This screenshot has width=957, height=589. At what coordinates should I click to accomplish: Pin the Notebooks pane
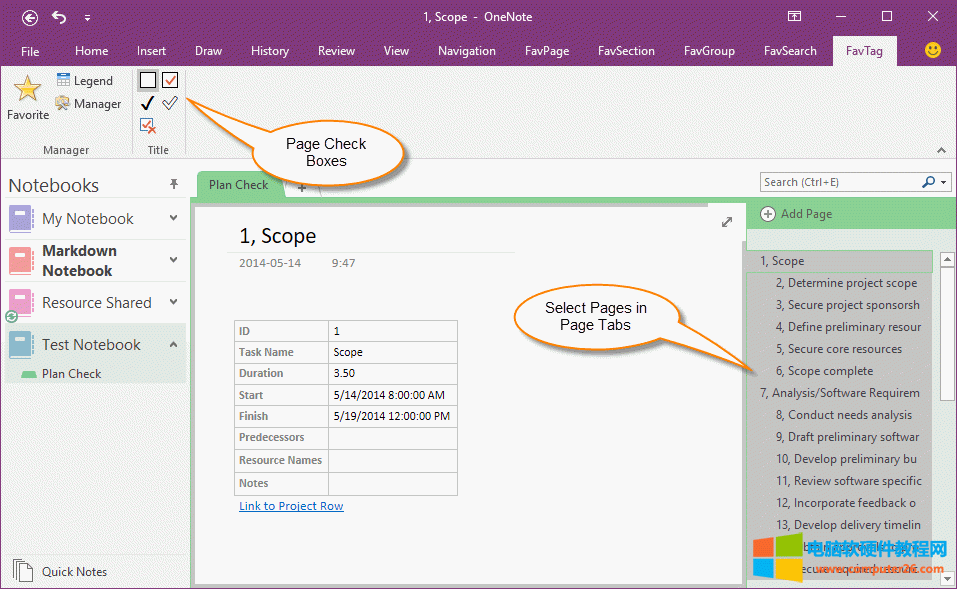pyautogui.click(x=174, y=185)
